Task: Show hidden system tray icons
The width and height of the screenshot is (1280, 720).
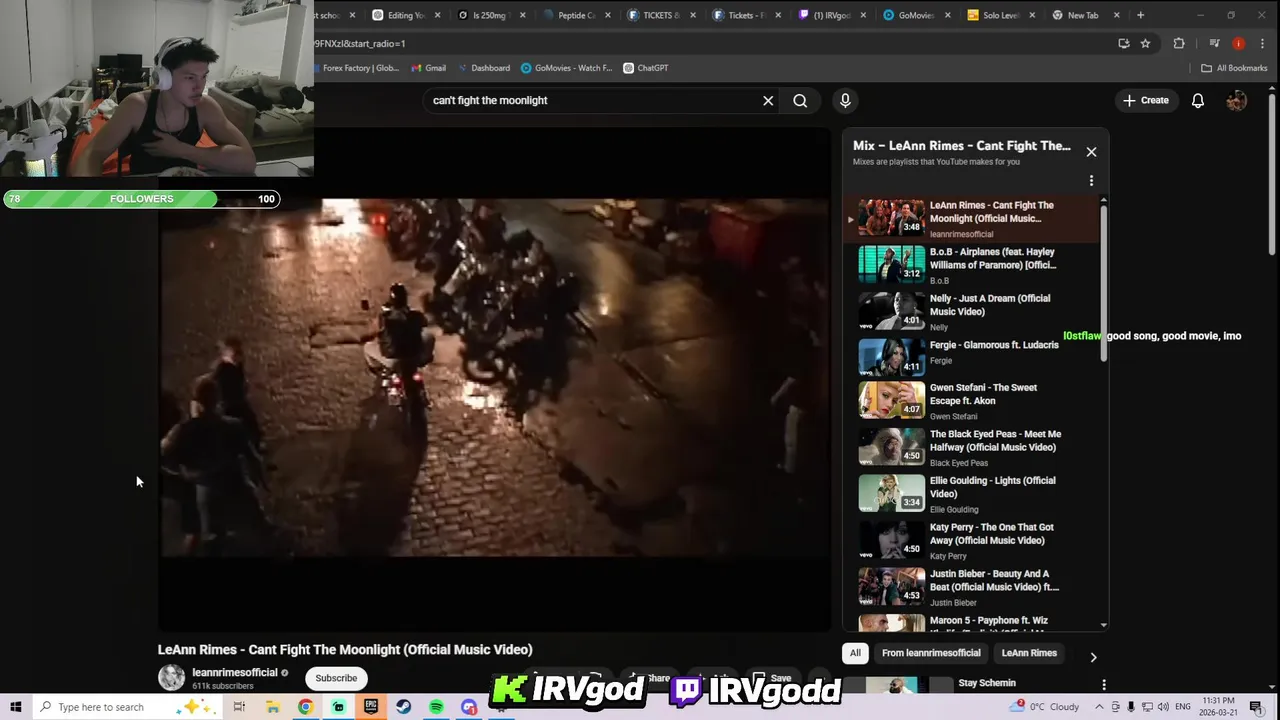Action: click(x=1099, y=707)
